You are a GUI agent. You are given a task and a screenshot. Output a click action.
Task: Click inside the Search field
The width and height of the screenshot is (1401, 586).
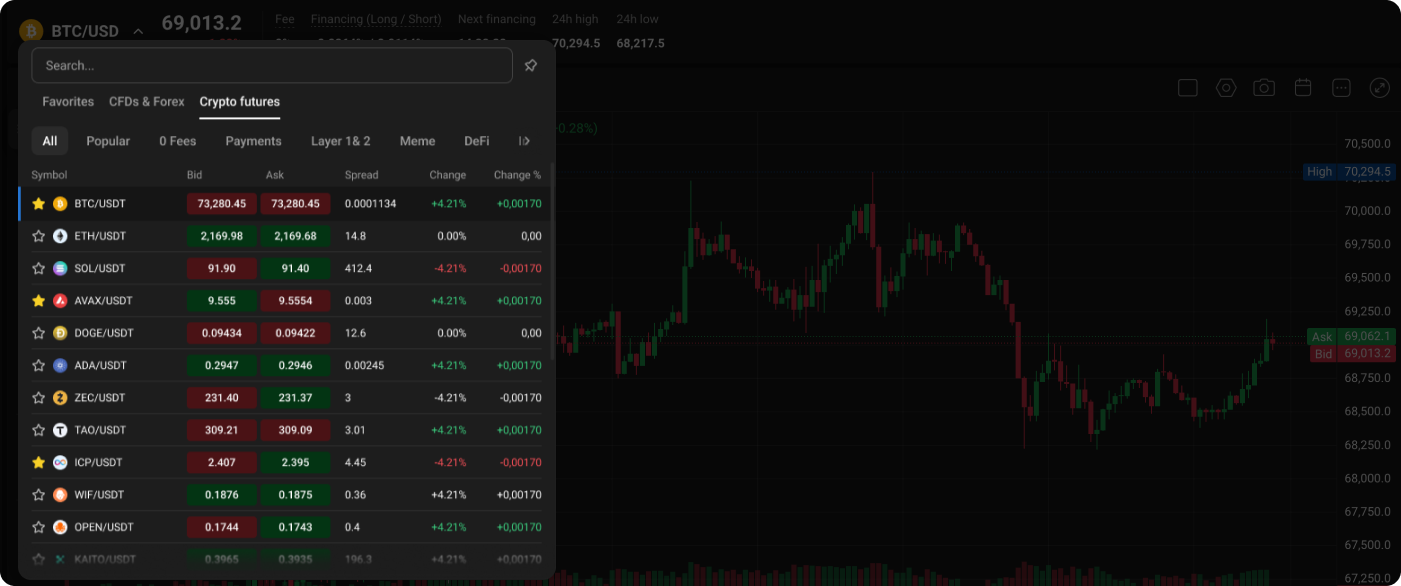pyautogui.click(x=272, y=65)
